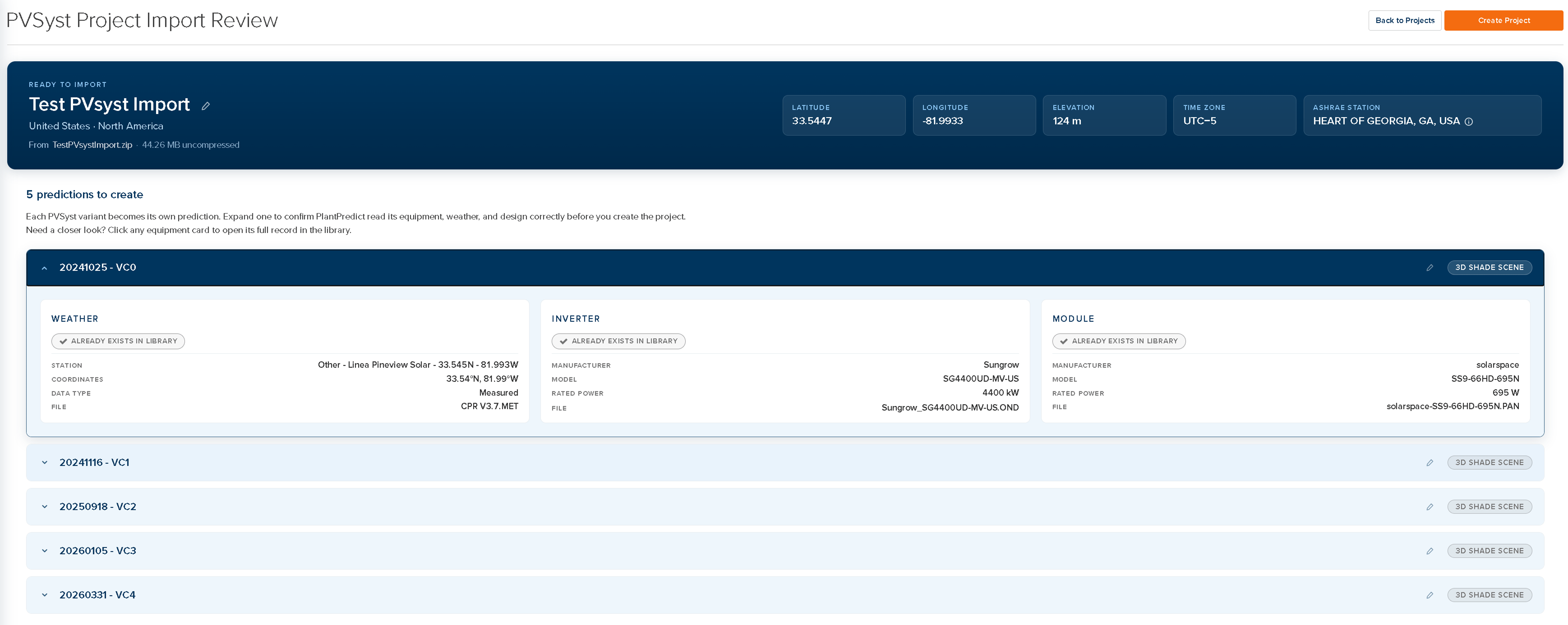The image size is (1568, 625).
Task: Open the Weather equipment card
Action: (284, 361)
